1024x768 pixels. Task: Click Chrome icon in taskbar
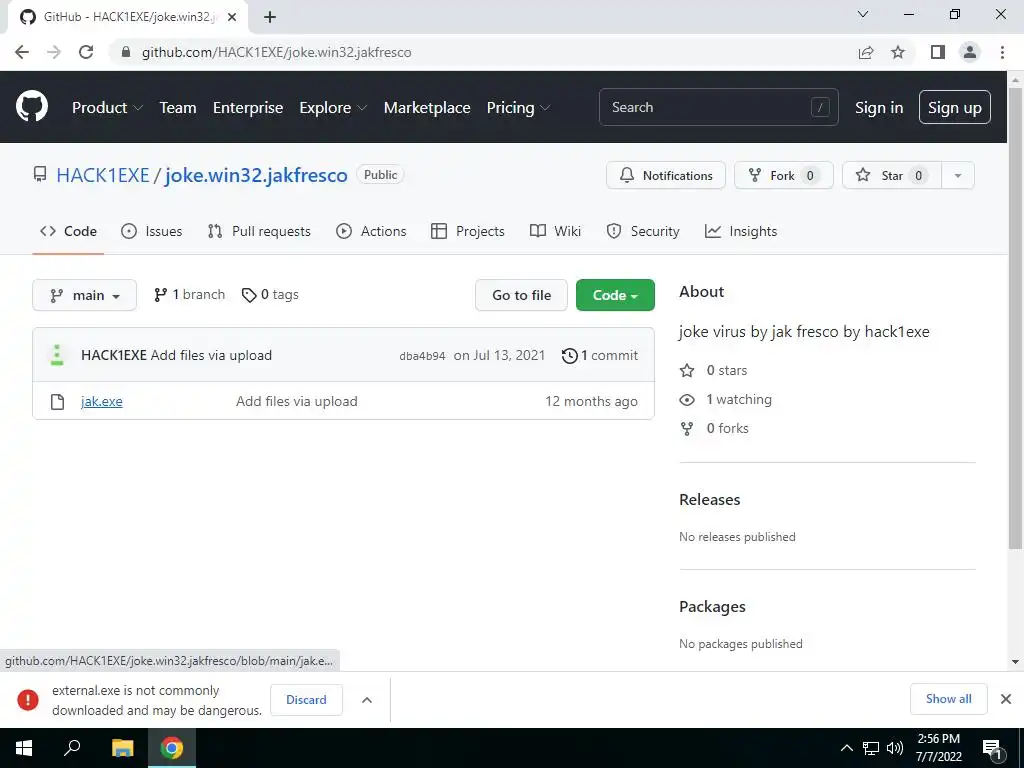(x=172, y=748)
